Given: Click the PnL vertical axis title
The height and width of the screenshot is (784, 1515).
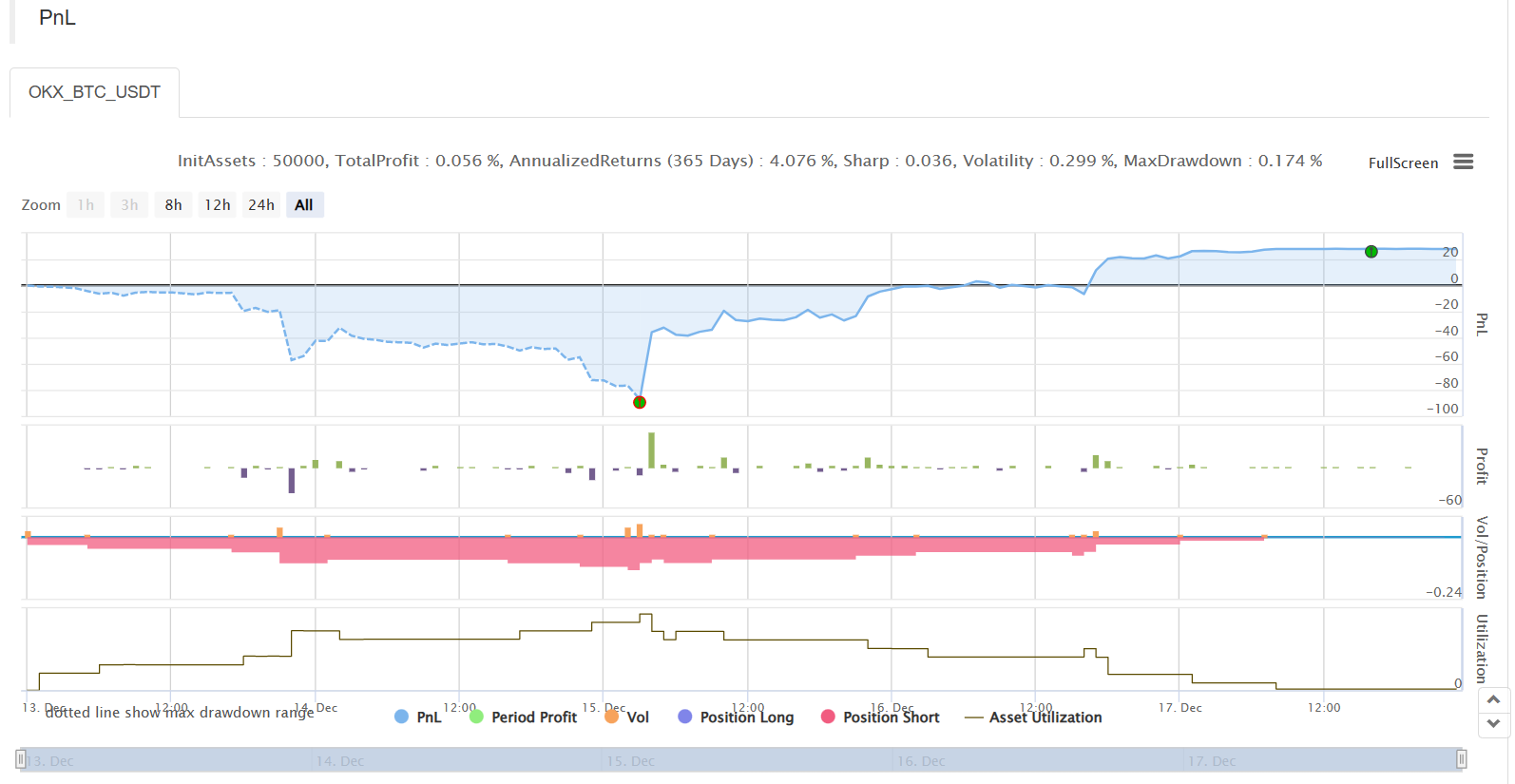Looking at the screenshot, I should (1482, 324).
